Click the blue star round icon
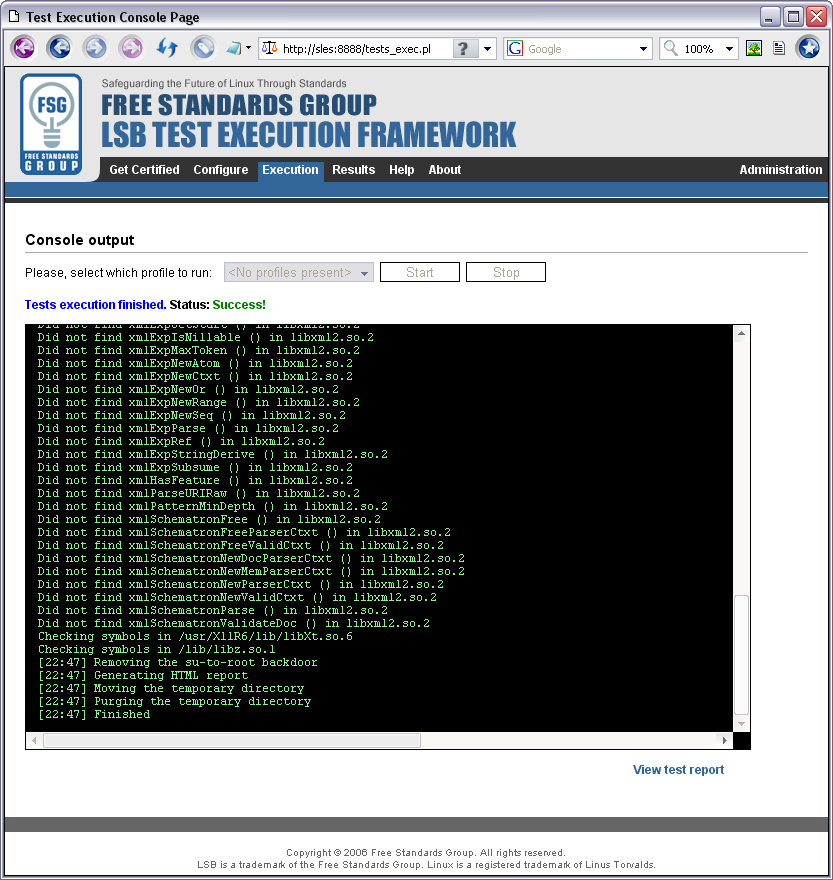Viewport: 833px width, 880px height. point(809,48)
